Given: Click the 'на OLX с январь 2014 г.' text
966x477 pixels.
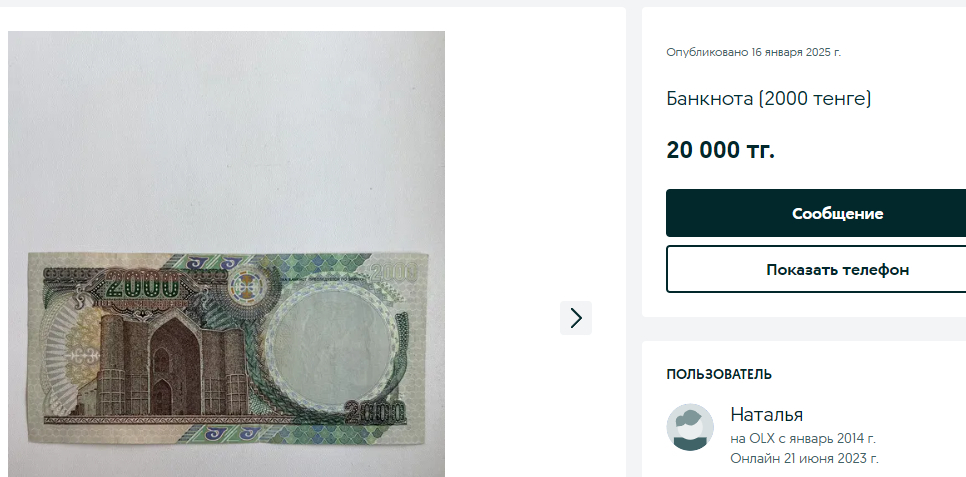Looking at the screenshot, I should click(803, 439).
